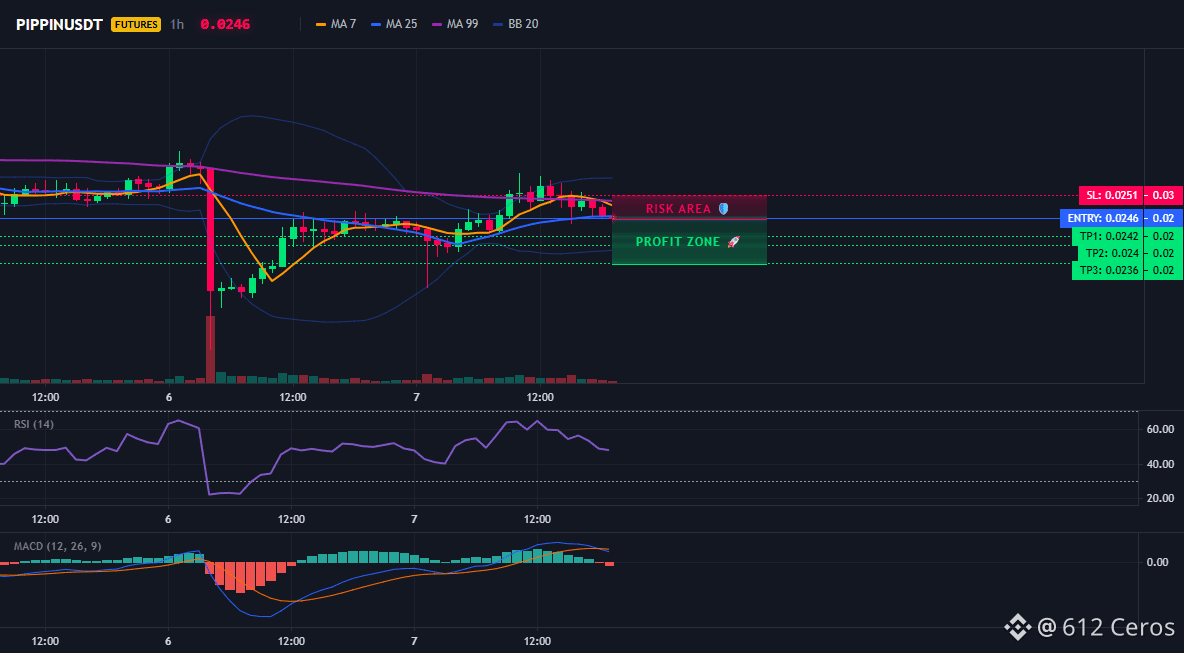Click the RSI (14) indicator title

pos(34,424)
